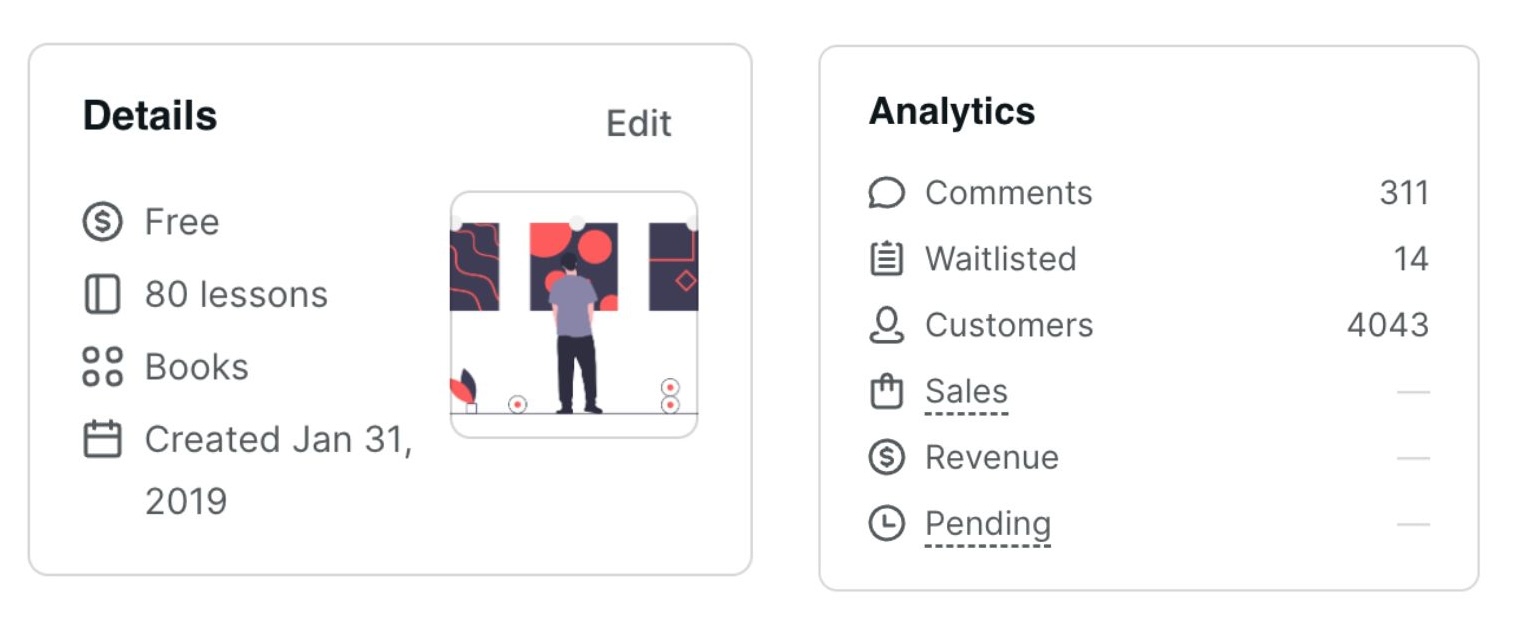Click the Comments speech bubble icon
The image size is (1518, 617).
coord(886,193)
